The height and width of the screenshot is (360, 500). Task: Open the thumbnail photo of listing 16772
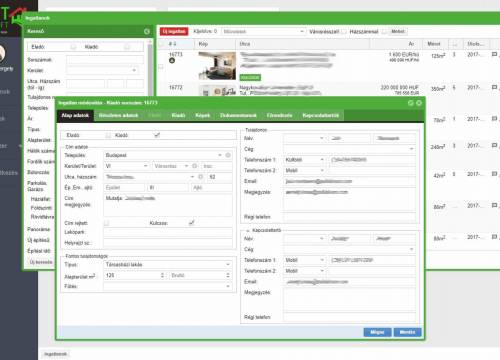[217, 90]
